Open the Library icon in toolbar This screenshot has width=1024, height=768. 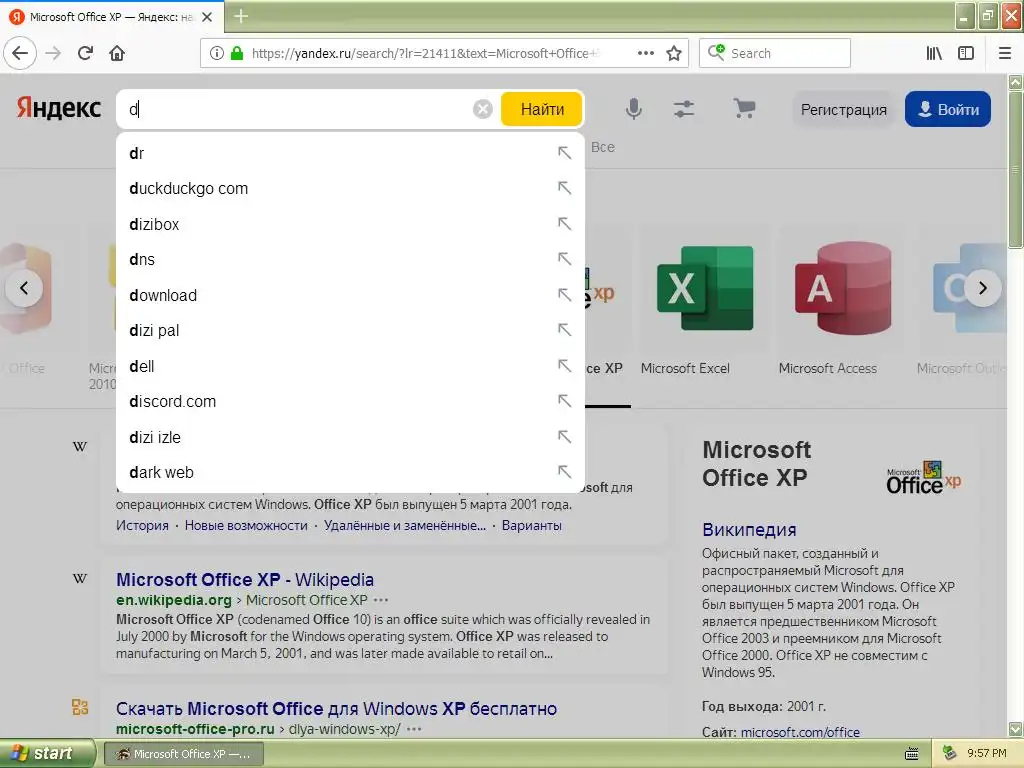[x=934, y=53]
